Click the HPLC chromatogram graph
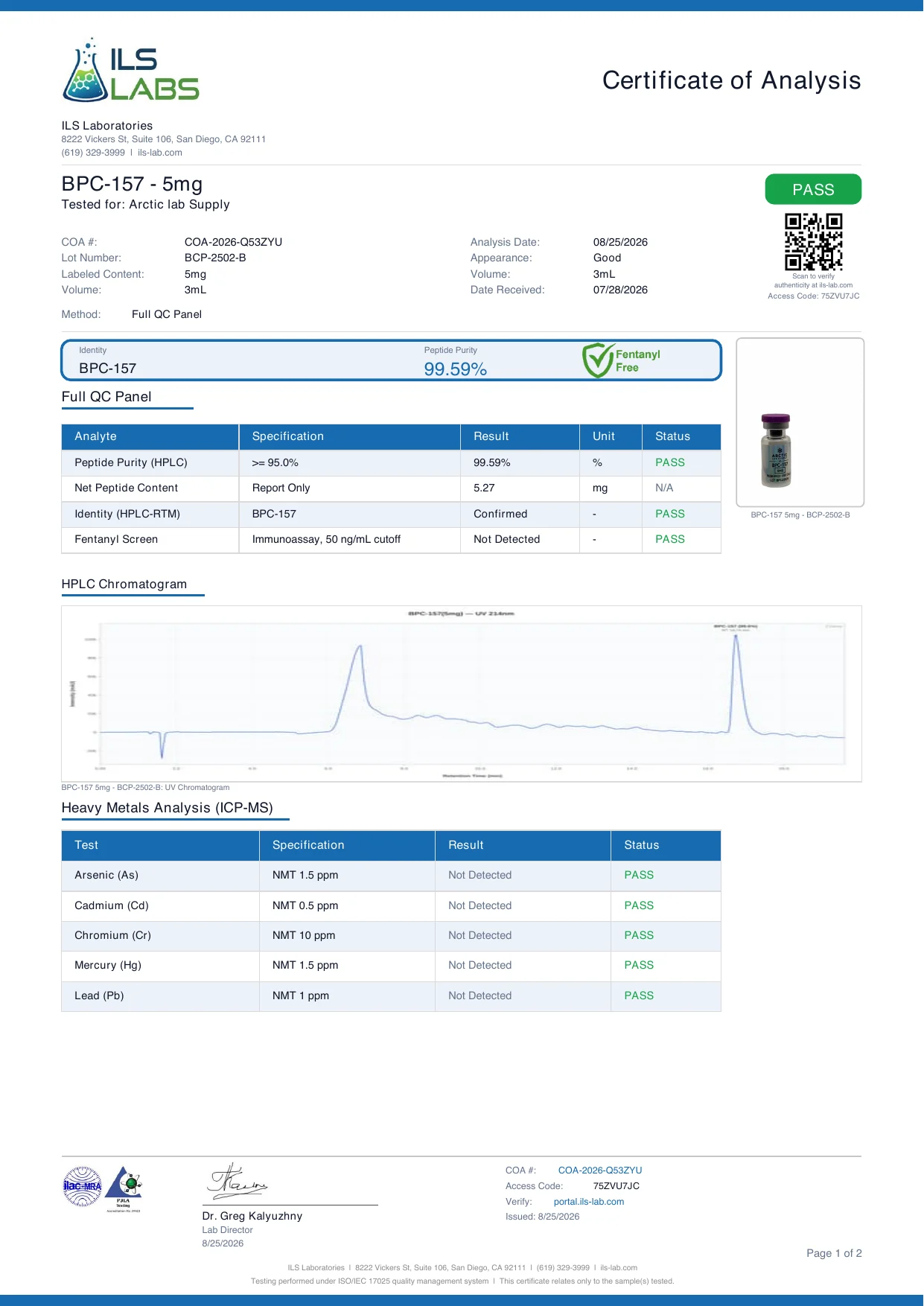The height and width of the screenshot is (1306, 924). click(x=462, y=694)
